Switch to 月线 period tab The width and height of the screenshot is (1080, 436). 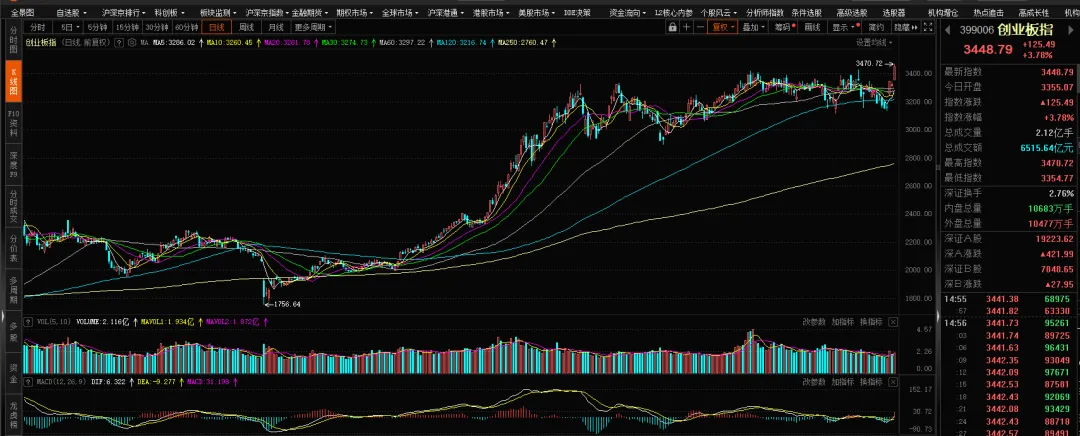(276, 28)
